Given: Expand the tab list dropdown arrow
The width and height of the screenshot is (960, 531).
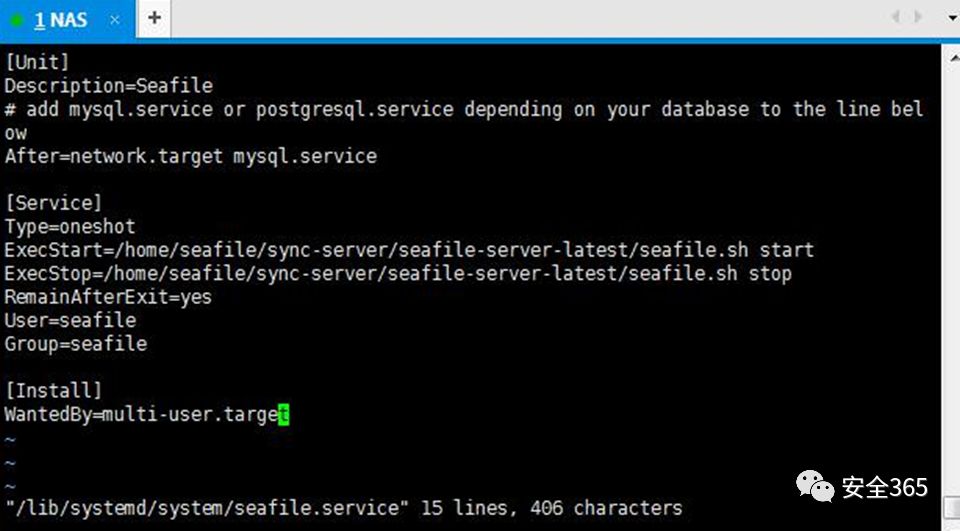Looking at the screenshot, I should click(x=951, y=18).
